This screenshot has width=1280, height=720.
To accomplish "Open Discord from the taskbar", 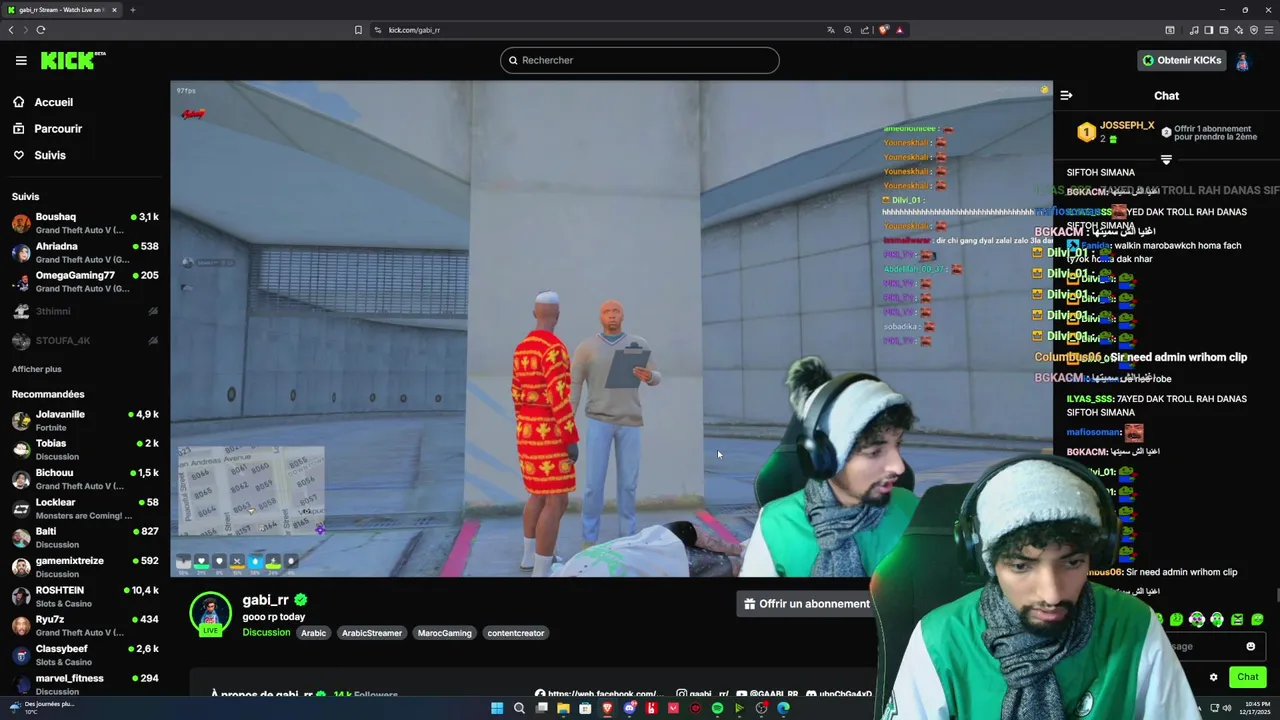I will coord(629,708).
